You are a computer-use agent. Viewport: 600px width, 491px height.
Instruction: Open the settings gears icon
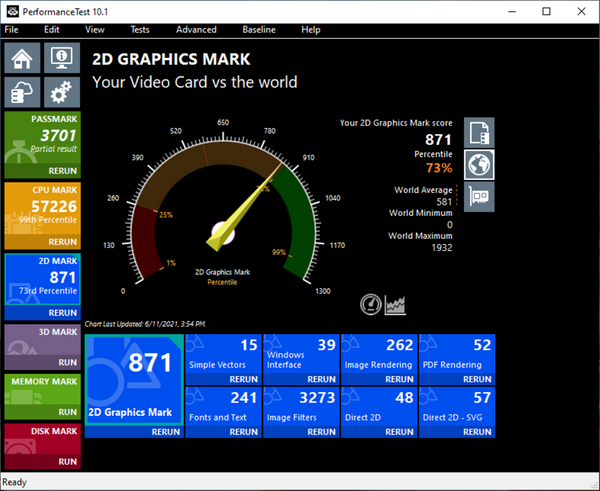62,92
